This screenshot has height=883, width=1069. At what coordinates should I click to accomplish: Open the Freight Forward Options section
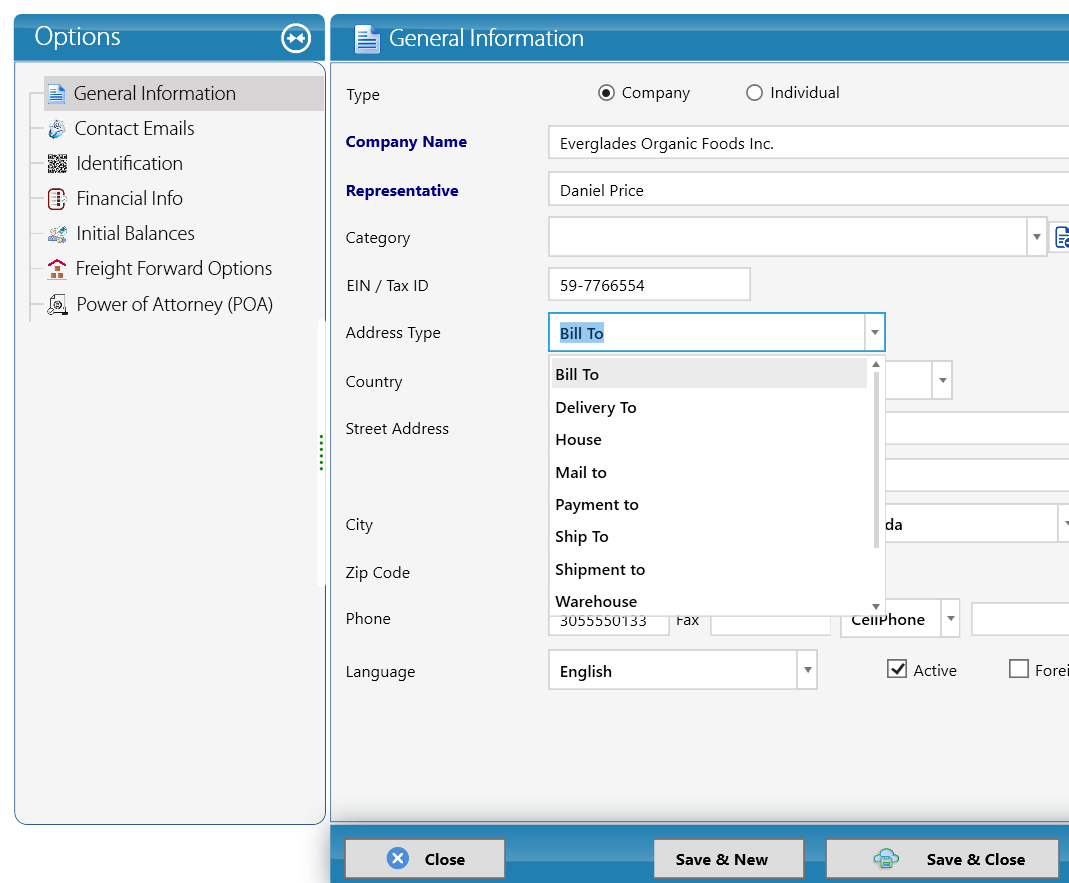pos(173,269)
